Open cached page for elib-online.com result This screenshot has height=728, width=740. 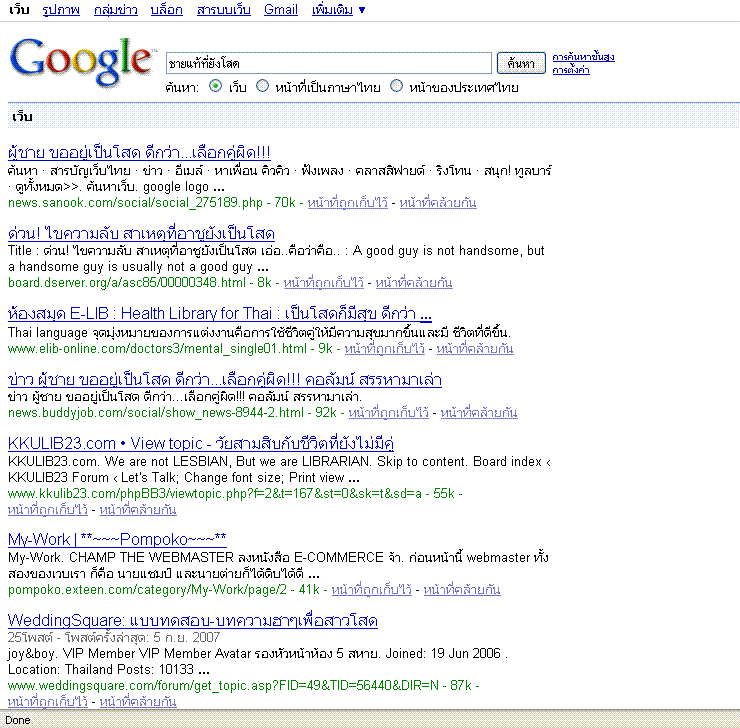point(384,349)
